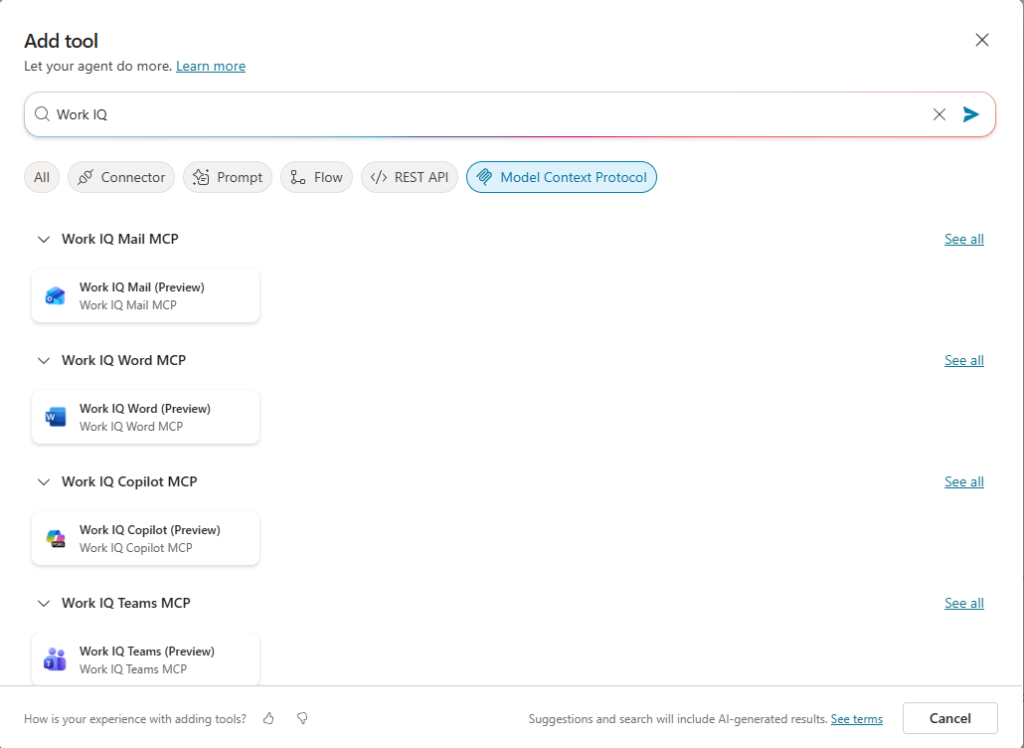Click the Add tool dialog title
Viewport: 1024px width, 748px height.
(61, 41)
